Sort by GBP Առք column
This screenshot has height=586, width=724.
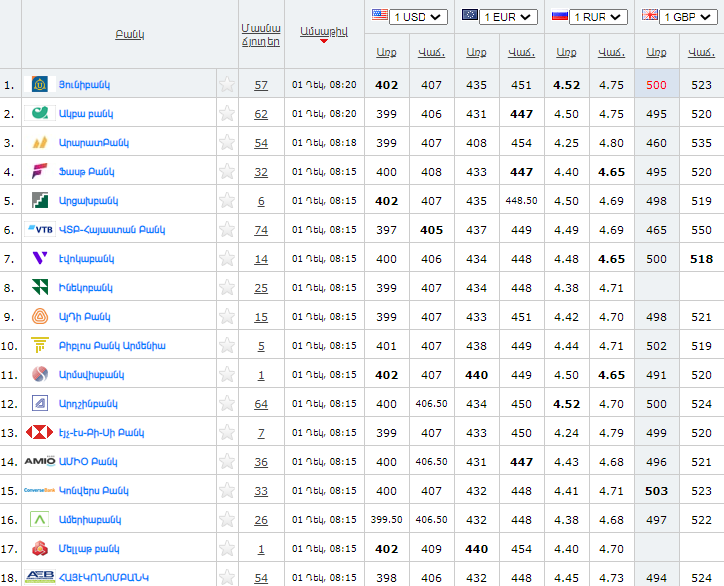[x=656, y=52]
